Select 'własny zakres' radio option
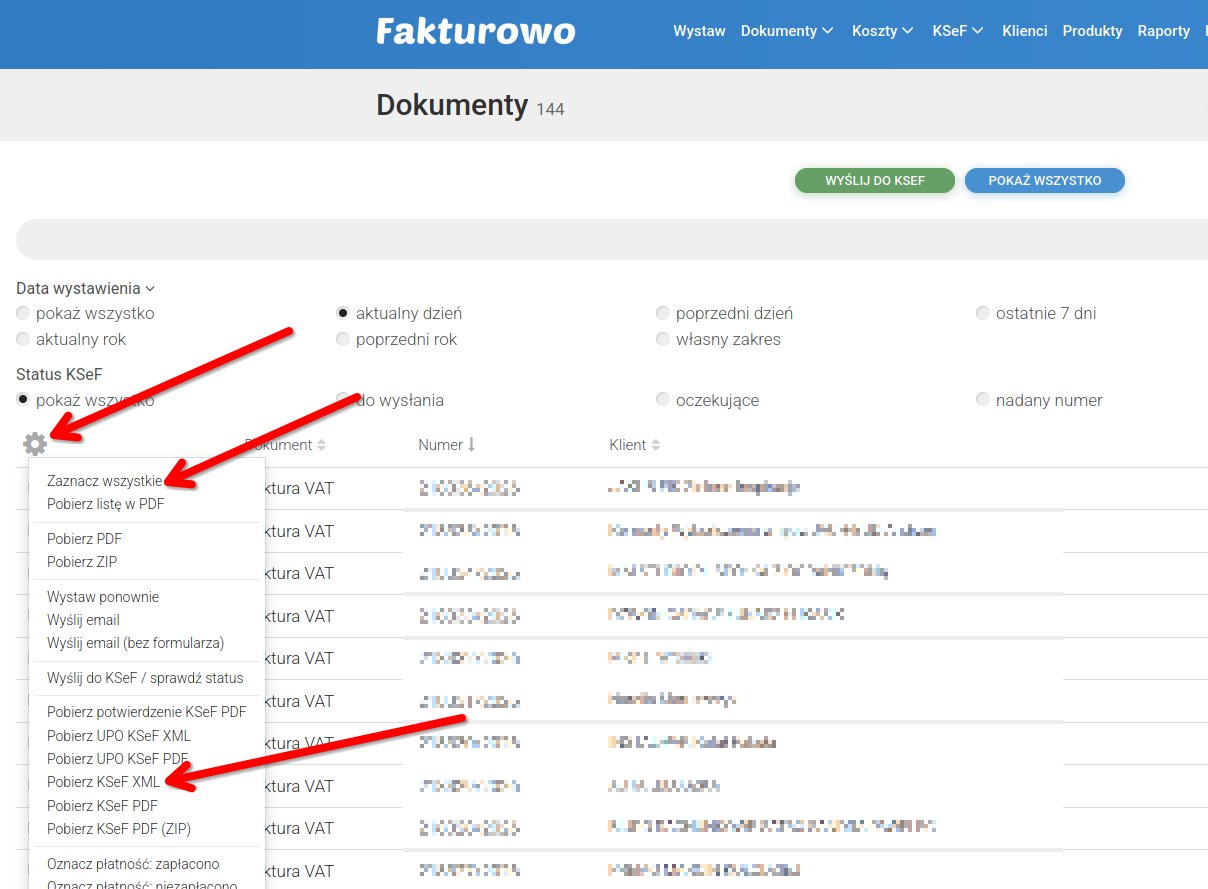Screen dimensions: 1208x889 [x=663, y=339]
